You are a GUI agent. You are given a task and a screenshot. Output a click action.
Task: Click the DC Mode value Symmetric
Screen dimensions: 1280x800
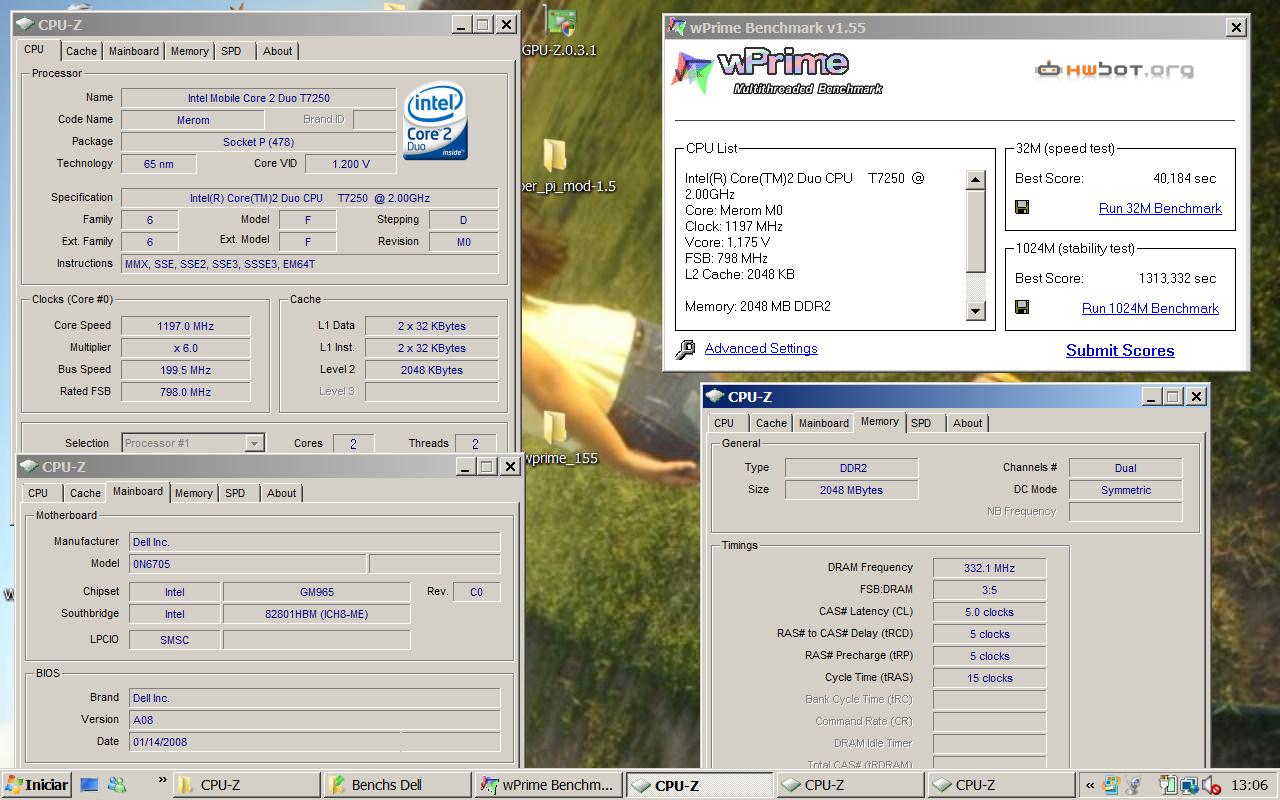pos(1126,490)
